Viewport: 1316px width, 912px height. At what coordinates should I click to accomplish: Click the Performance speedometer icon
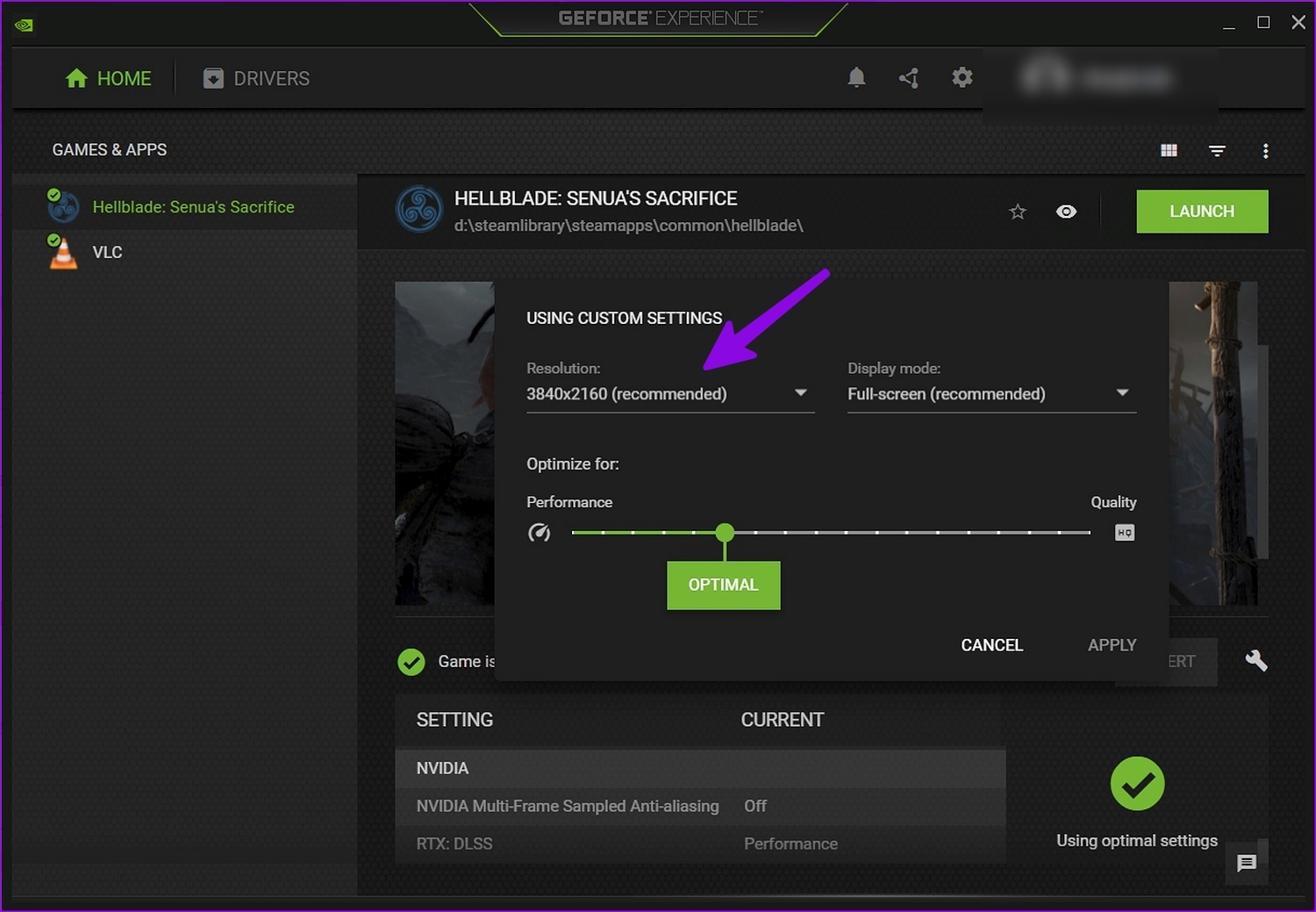(x=539, y=533)
